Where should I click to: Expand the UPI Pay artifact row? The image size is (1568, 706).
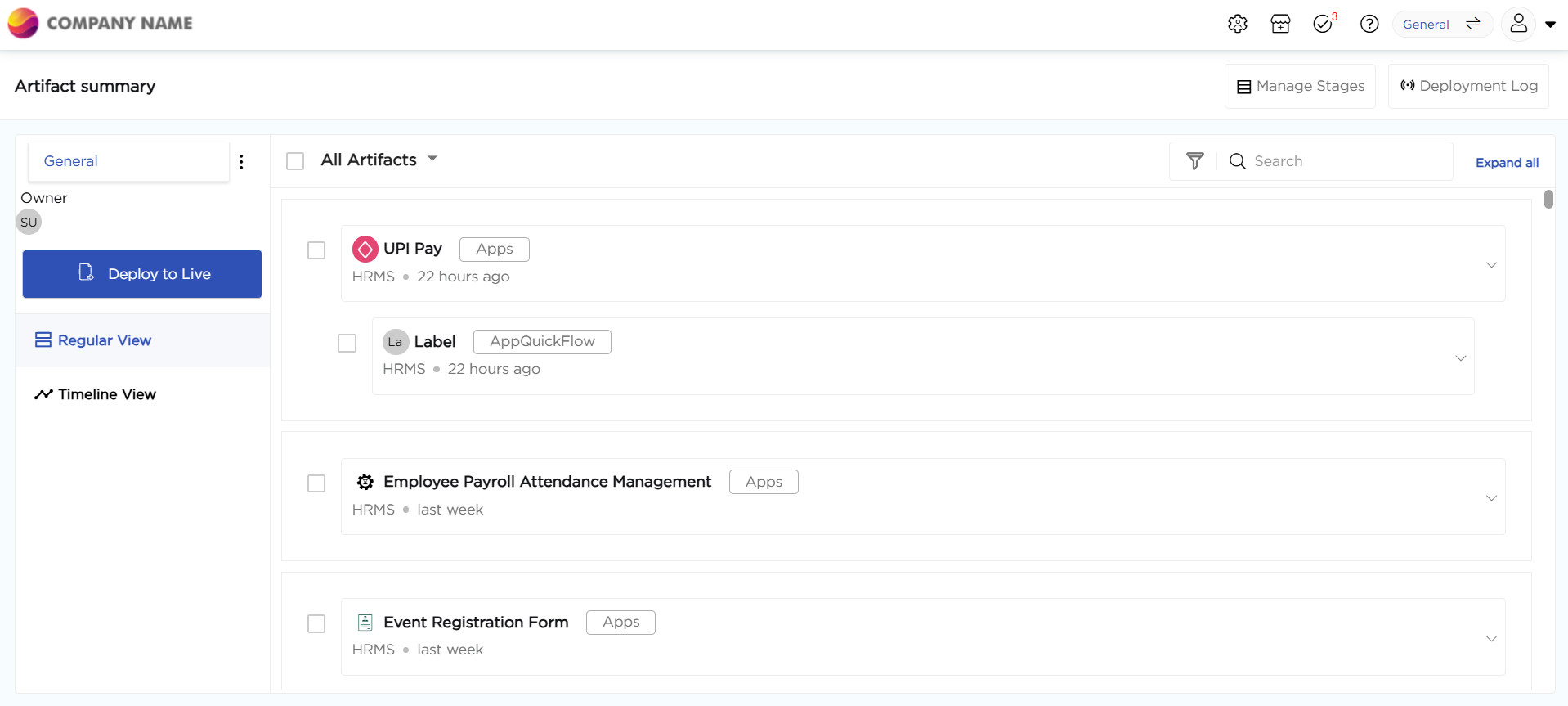click(1491, 265)
